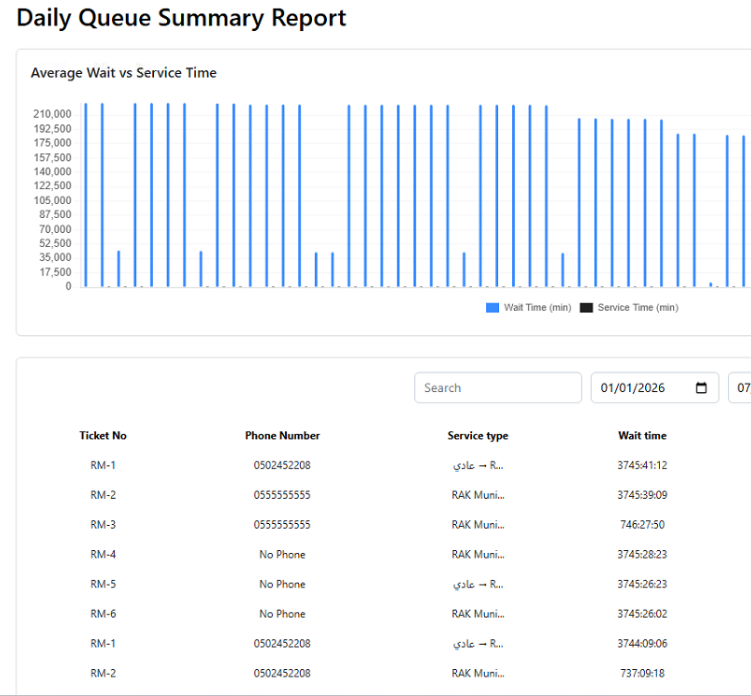Open the calendar picker icon in date field
This screenshot has height=696, width=751.
pos(701,388)
